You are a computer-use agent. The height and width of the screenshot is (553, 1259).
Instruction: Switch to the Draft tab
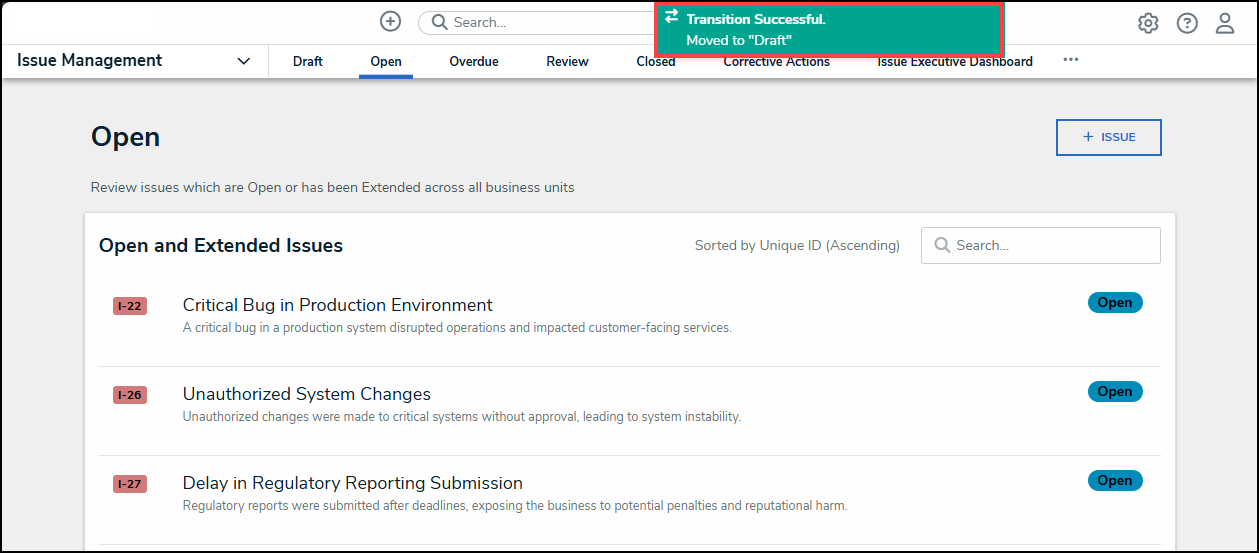pos(308,61)
